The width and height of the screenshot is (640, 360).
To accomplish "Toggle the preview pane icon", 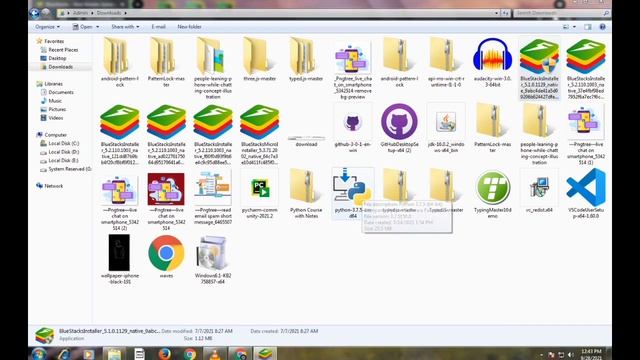I will 587,27.
